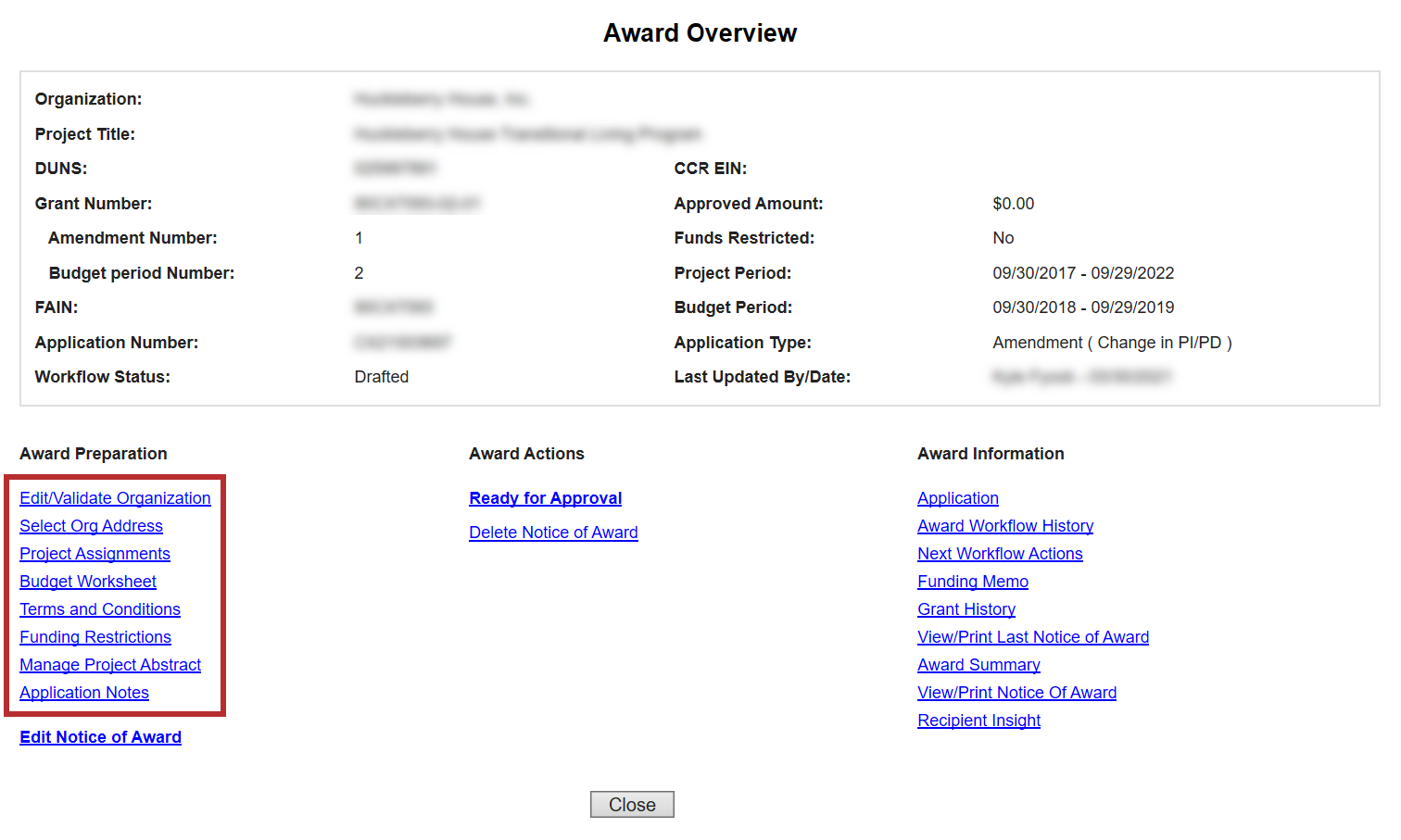This screenshot has height=840, width=1401.
Task: Click Delete Notice of Award
Action: point(553,533)
